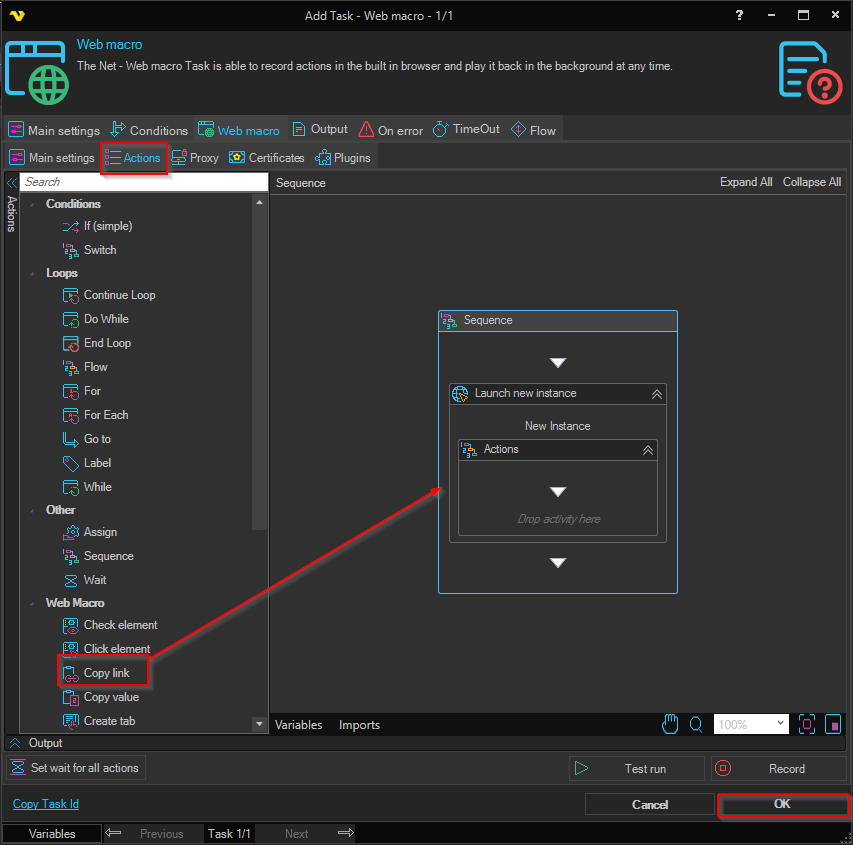
Task: Select the Copy link action
Action: click(106, 673)
